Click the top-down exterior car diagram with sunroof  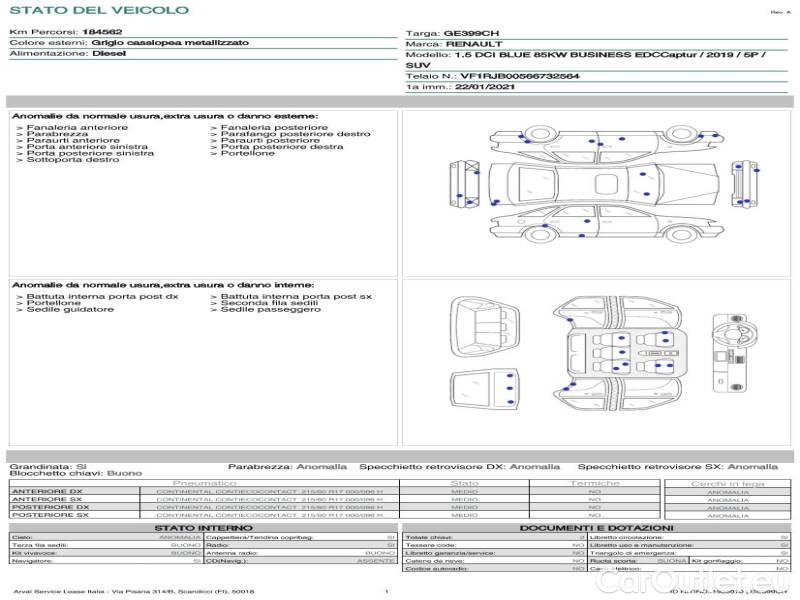(604, 184)
